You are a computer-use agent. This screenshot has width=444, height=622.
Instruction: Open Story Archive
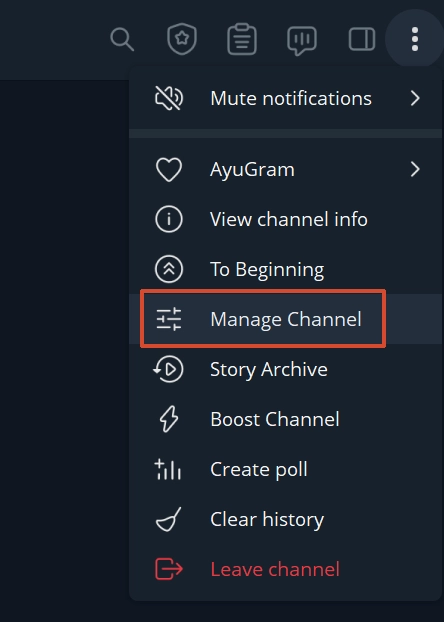[x=286, y=369]
